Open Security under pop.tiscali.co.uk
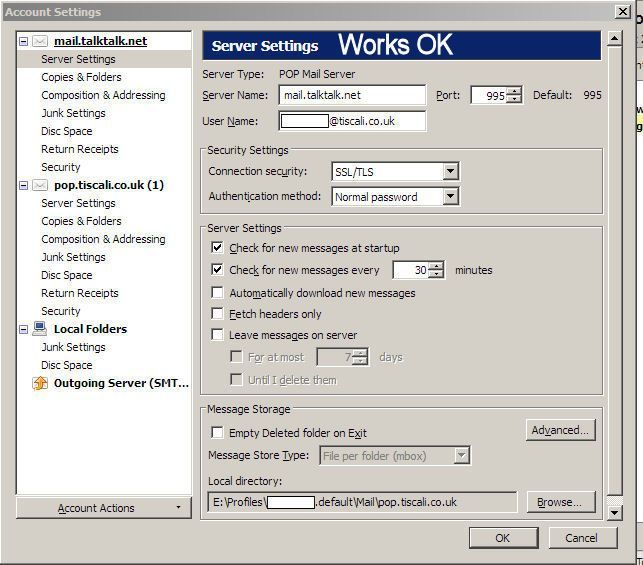This screenshot has height=565, width=643. click(x=61, y=312)
